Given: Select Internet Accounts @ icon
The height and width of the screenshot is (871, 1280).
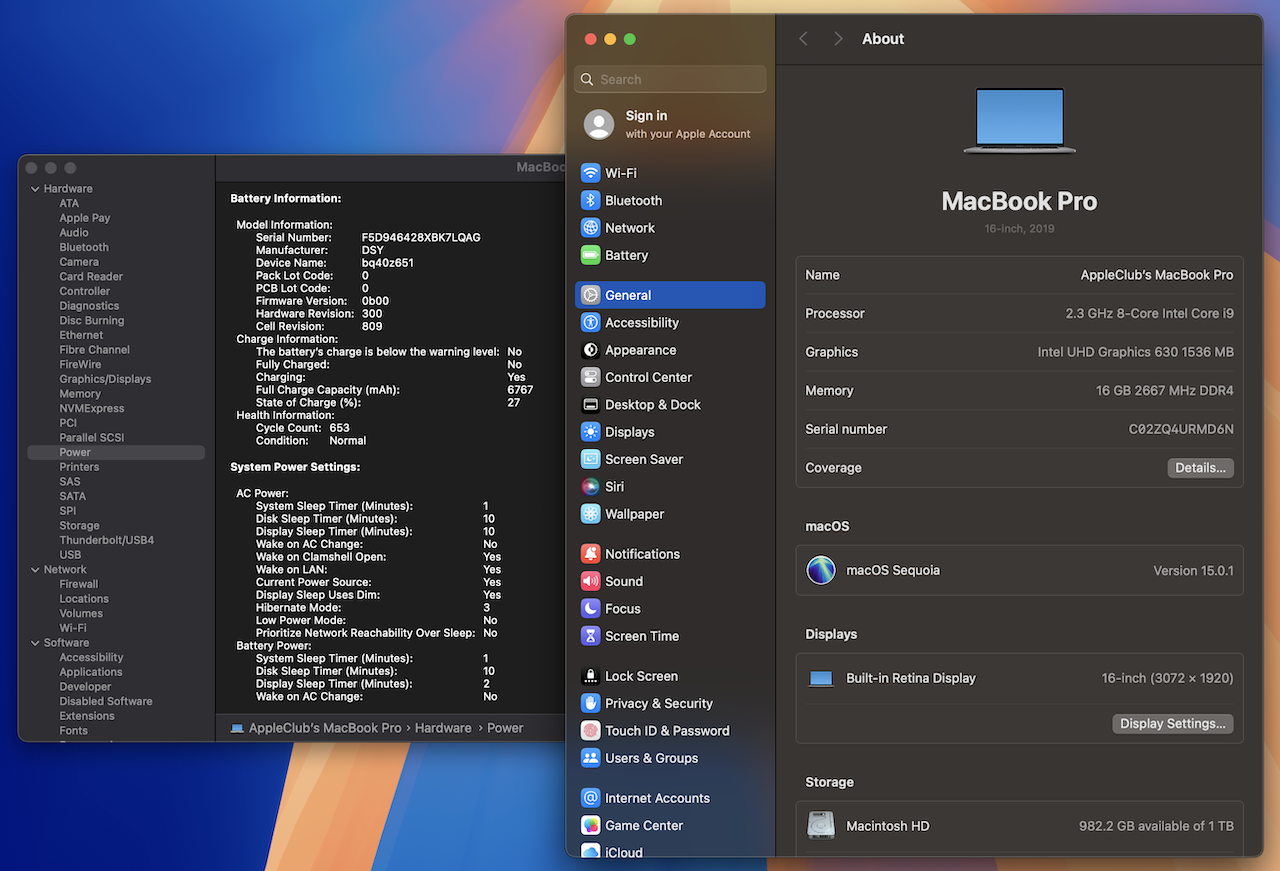Looking at the screenshot, I should (590, 798).
